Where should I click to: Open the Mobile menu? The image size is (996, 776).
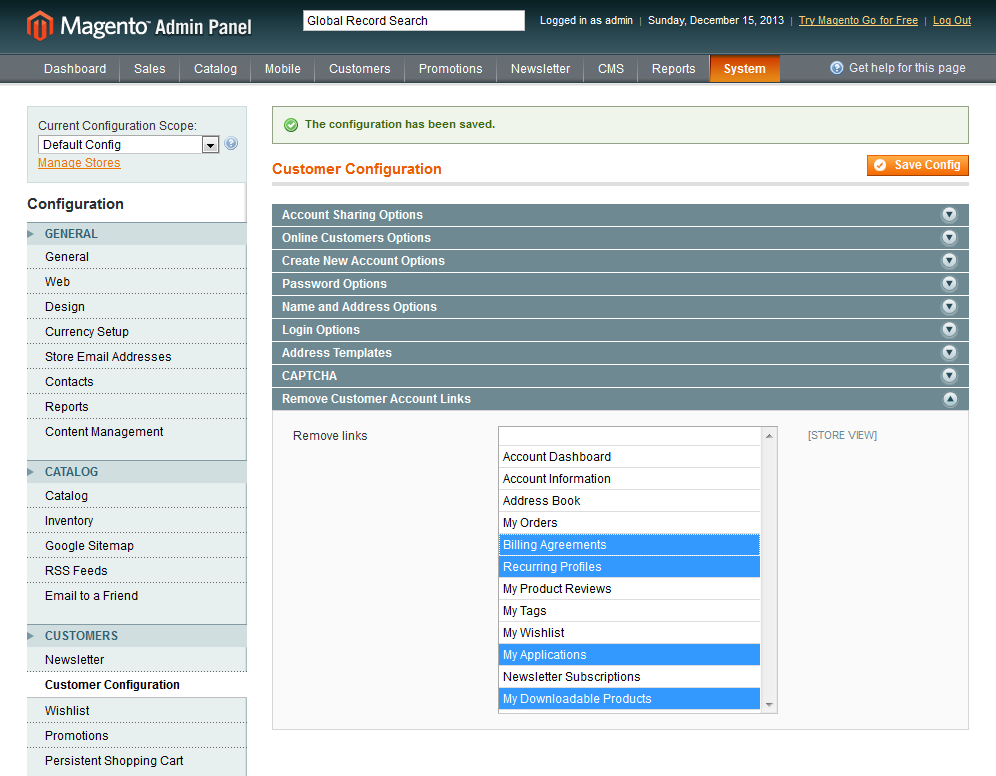click(x=283, y=69)
